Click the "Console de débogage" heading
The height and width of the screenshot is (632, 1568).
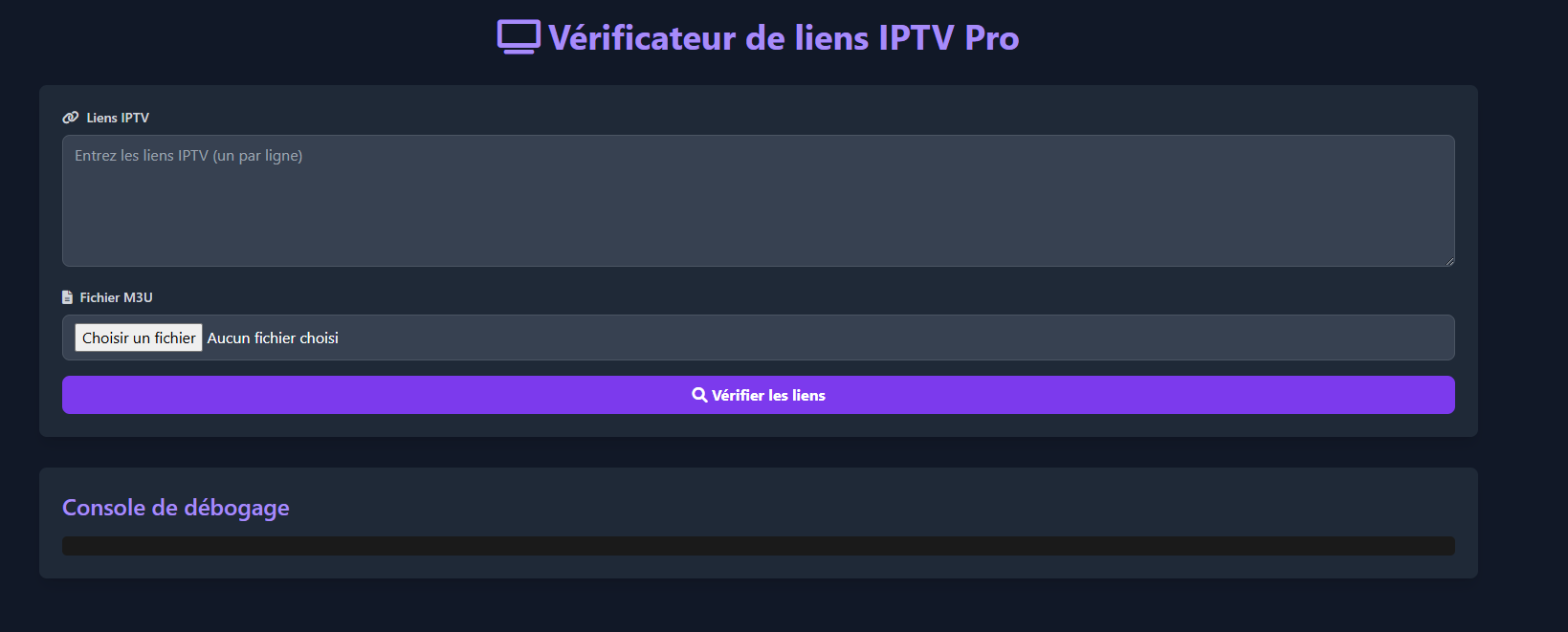coord(176,508)
